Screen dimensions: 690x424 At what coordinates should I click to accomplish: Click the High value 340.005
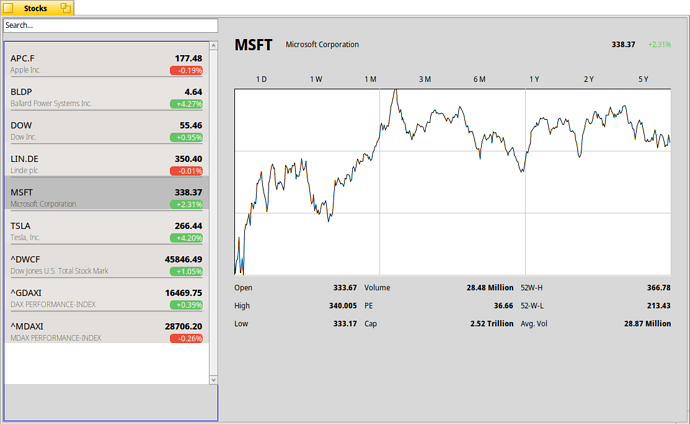click(x=343, y=306)
